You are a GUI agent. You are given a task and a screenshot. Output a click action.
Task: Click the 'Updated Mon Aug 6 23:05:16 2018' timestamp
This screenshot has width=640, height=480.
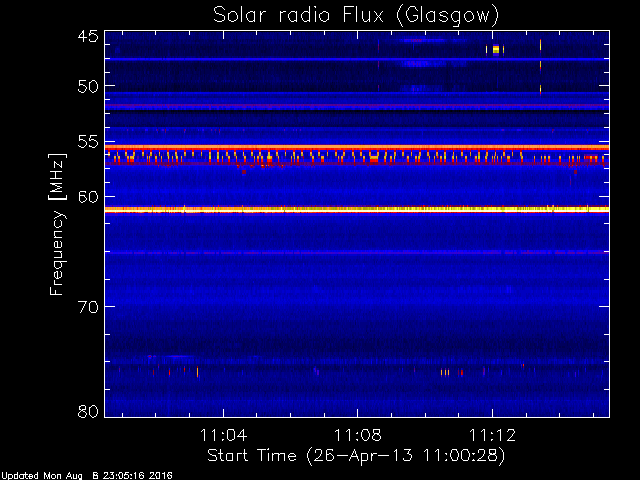87,476
